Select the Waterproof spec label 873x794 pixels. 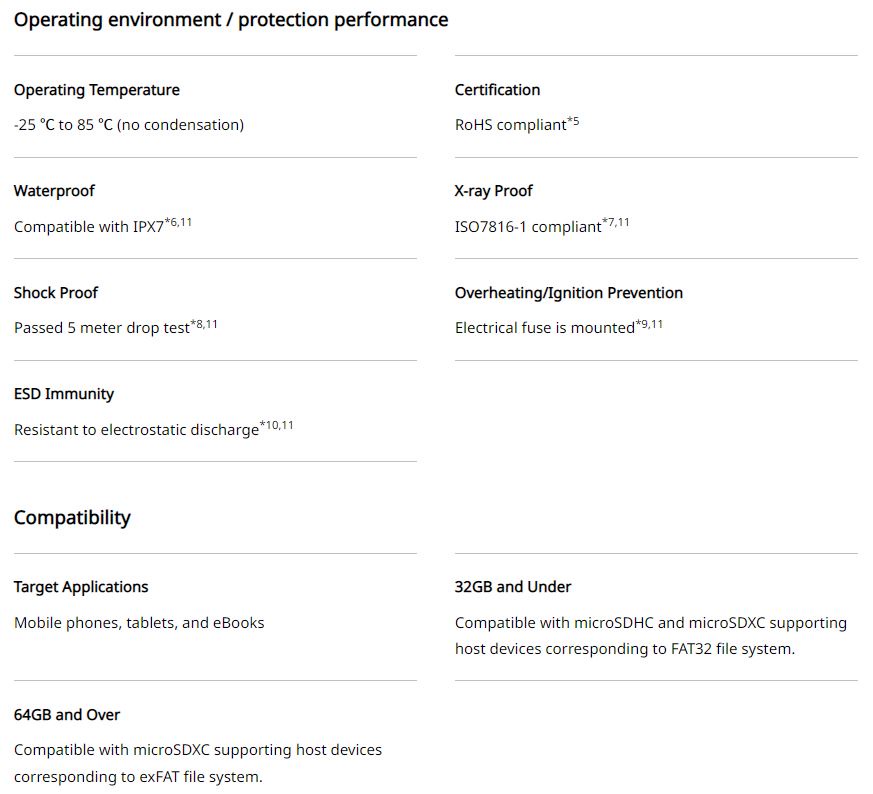point(55,191)
